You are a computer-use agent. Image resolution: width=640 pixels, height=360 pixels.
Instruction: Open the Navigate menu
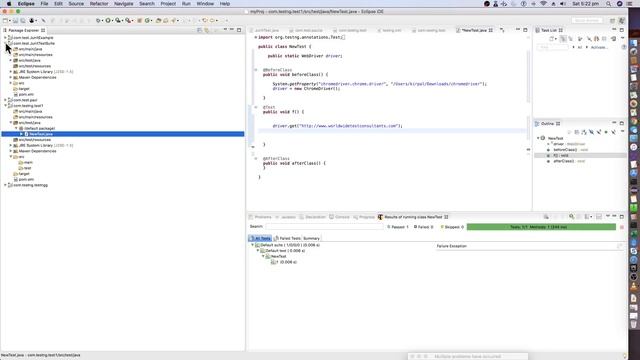(x=123, y=4)
